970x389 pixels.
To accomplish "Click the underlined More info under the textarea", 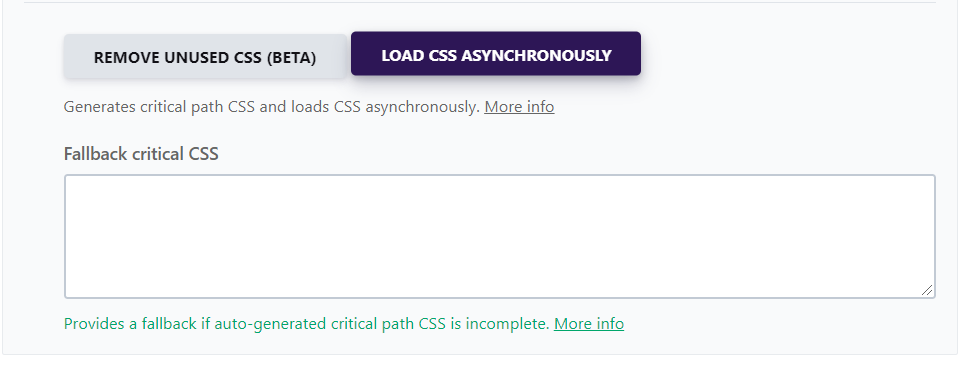I will click(588, 324).
